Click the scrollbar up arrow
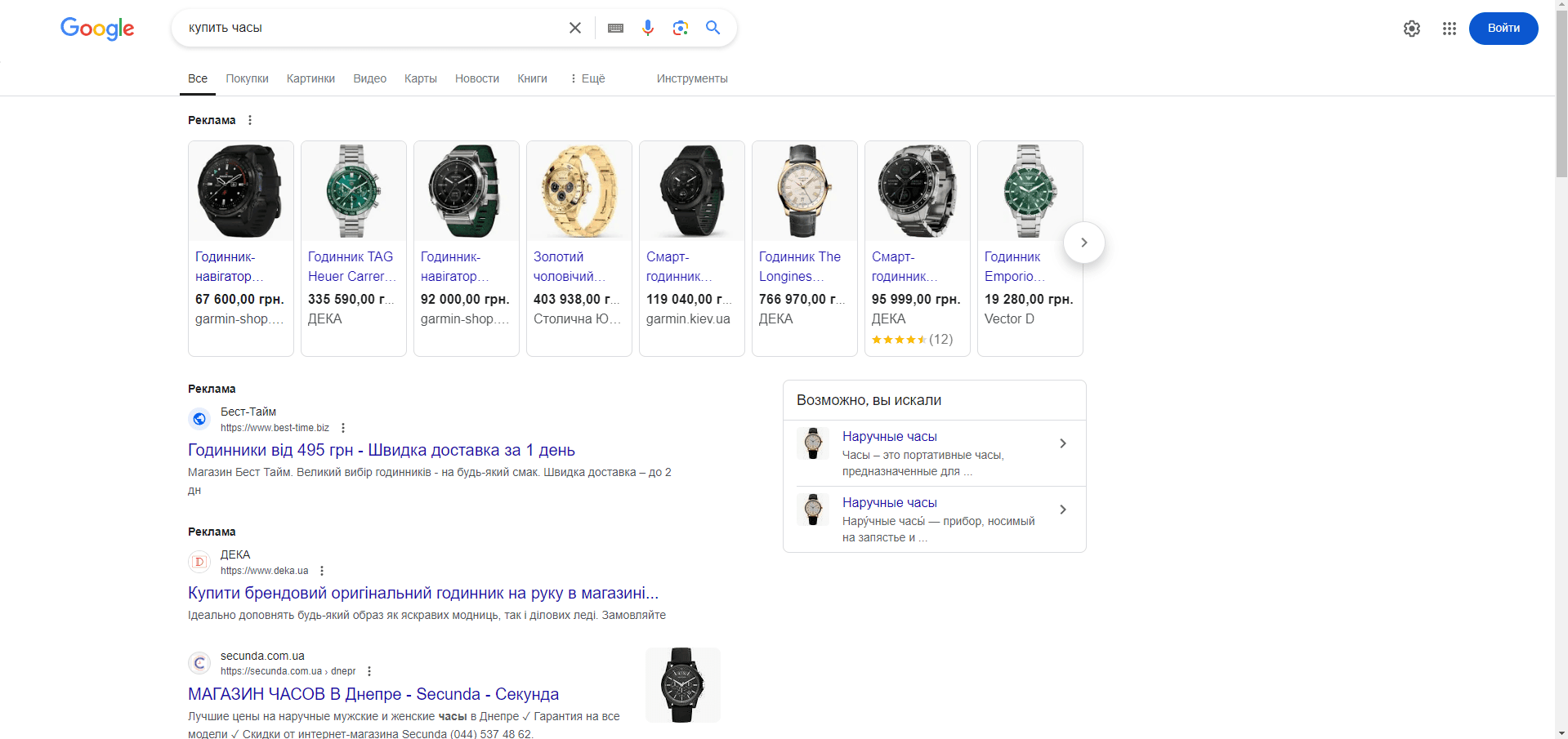1568x739 pixels. 1561,7
